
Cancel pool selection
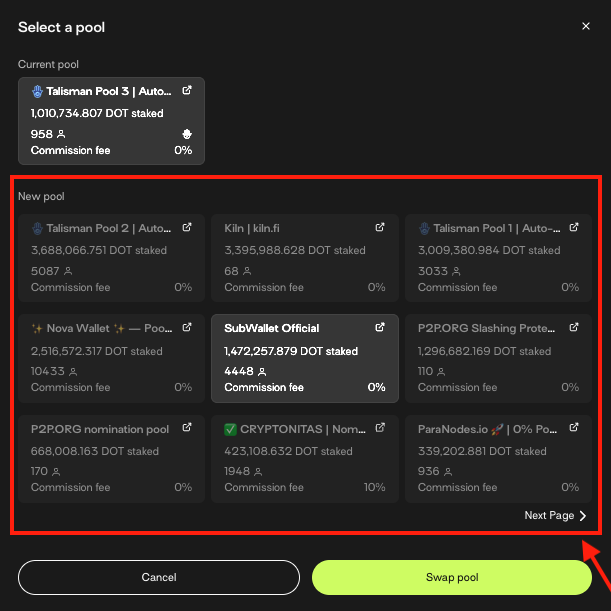159,577
